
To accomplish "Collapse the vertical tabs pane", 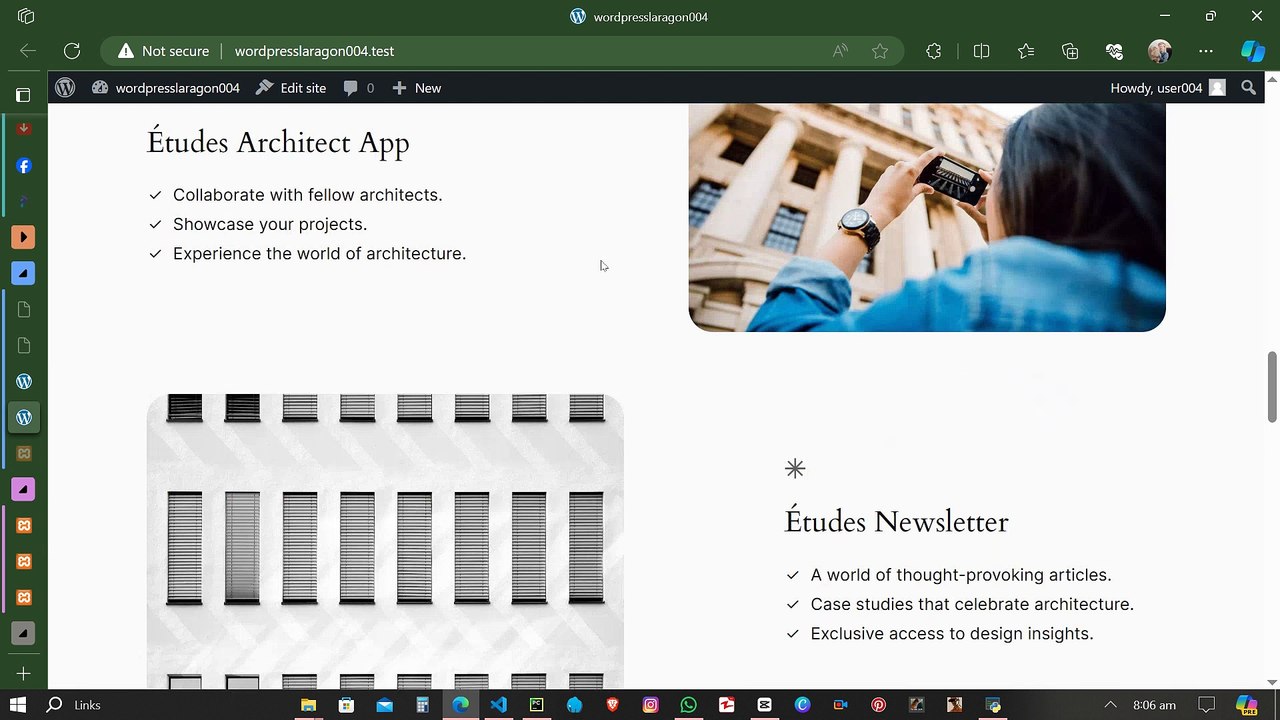I will pyautogui.click(x=23, y=95).
